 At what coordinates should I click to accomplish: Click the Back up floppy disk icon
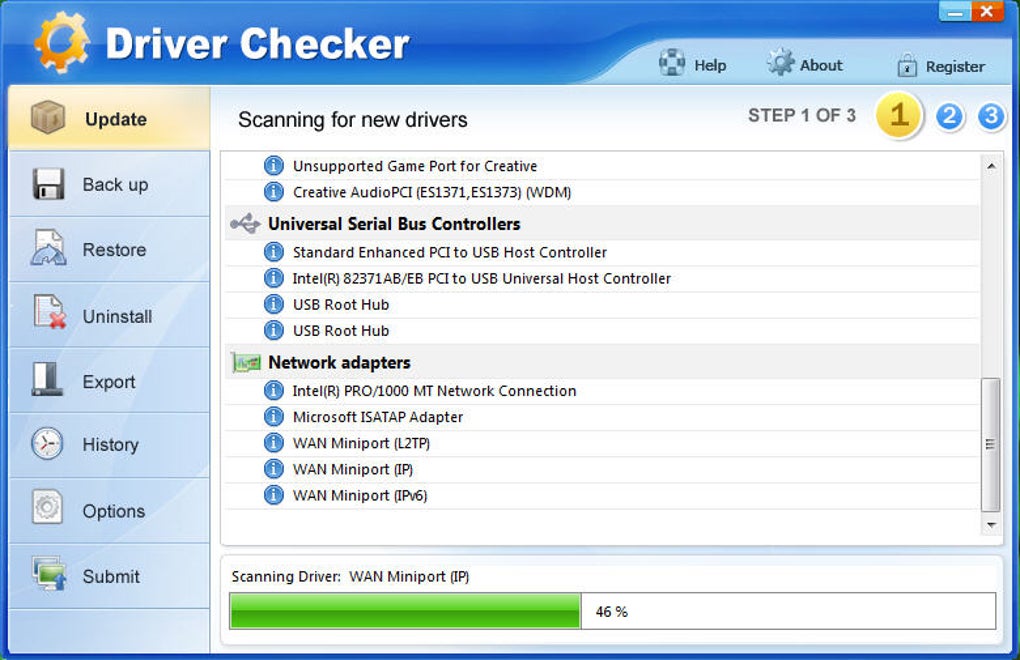[x=48, y=184]
